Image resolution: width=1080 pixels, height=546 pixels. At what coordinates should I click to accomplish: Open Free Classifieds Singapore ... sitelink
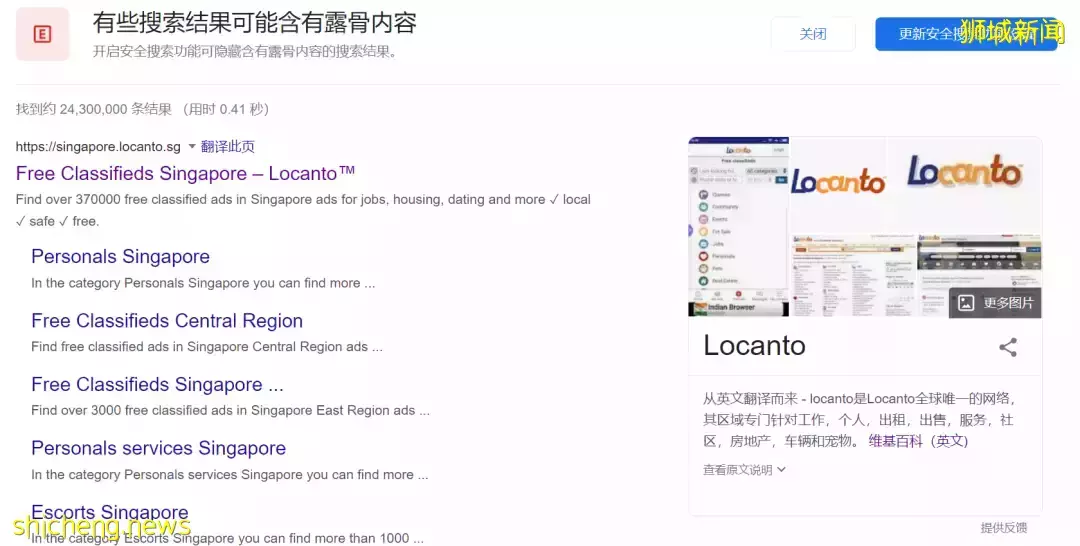(x=157, y=384)
